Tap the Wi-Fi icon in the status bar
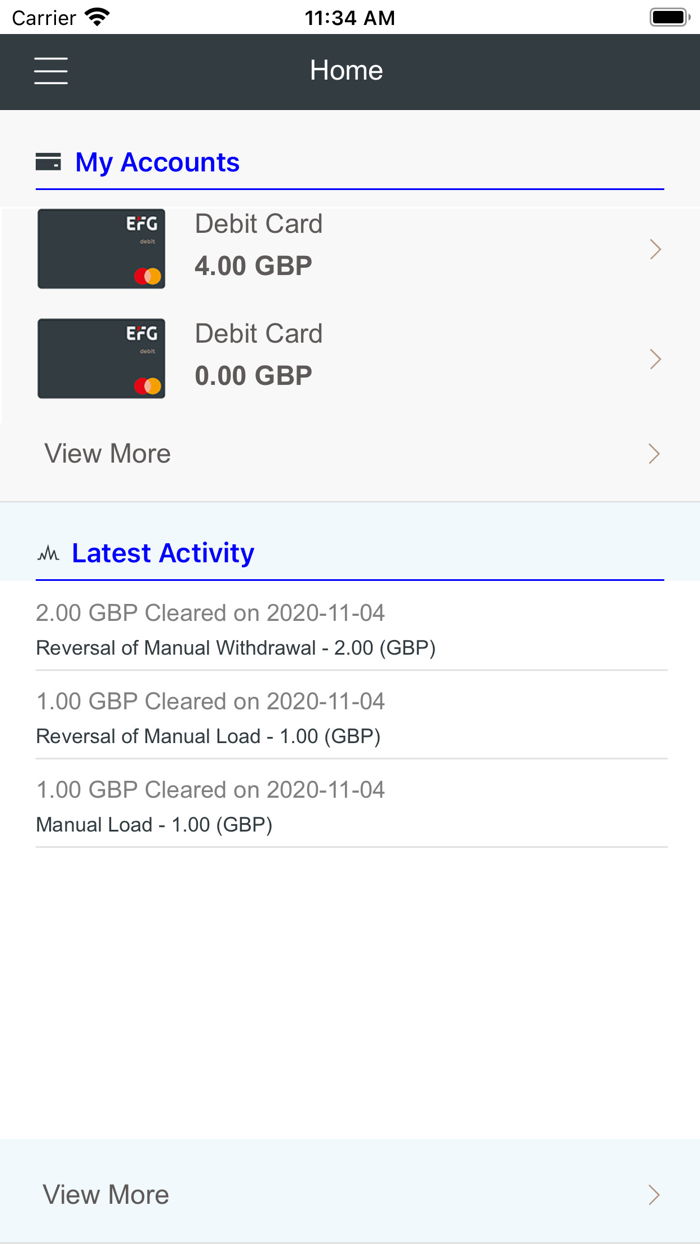The width and height of the screenshot is (700, 1244). click(x=96, y=16)
